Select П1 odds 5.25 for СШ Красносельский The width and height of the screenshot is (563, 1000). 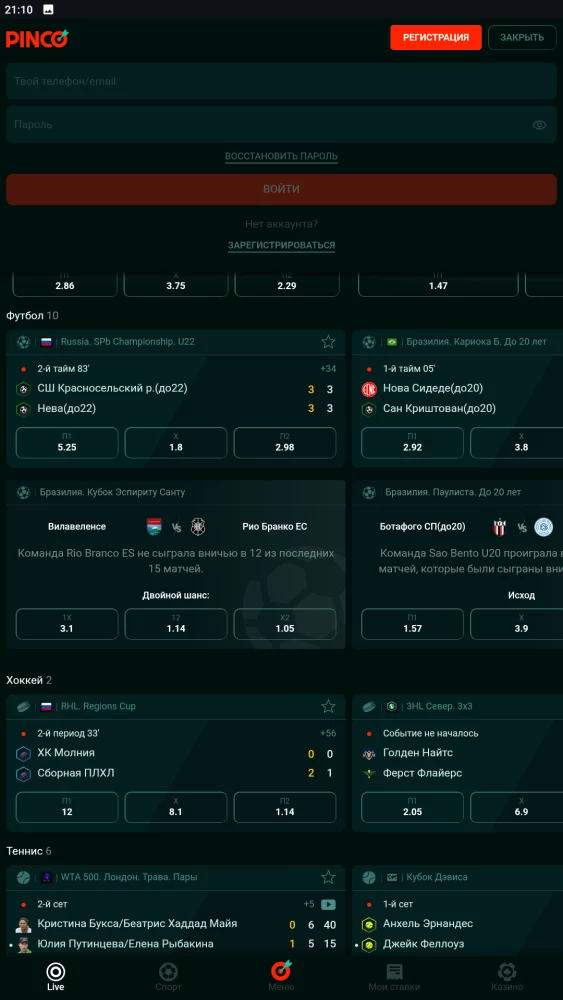click(x=67, y=443)
